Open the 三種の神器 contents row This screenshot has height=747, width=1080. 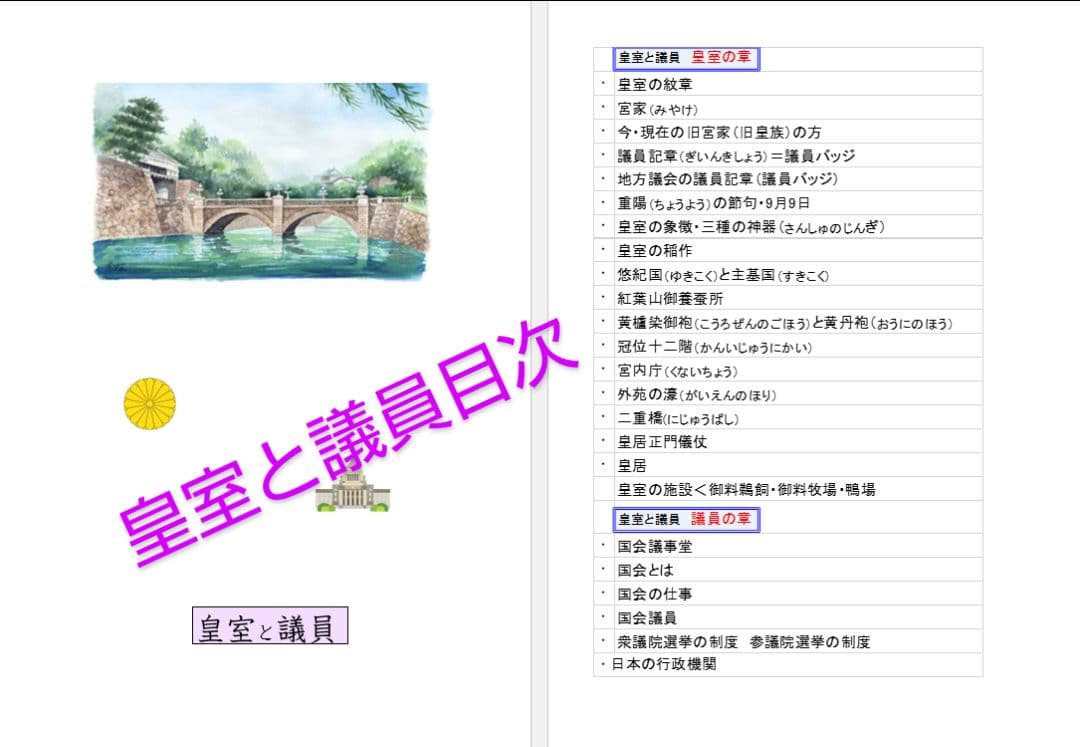750,227
